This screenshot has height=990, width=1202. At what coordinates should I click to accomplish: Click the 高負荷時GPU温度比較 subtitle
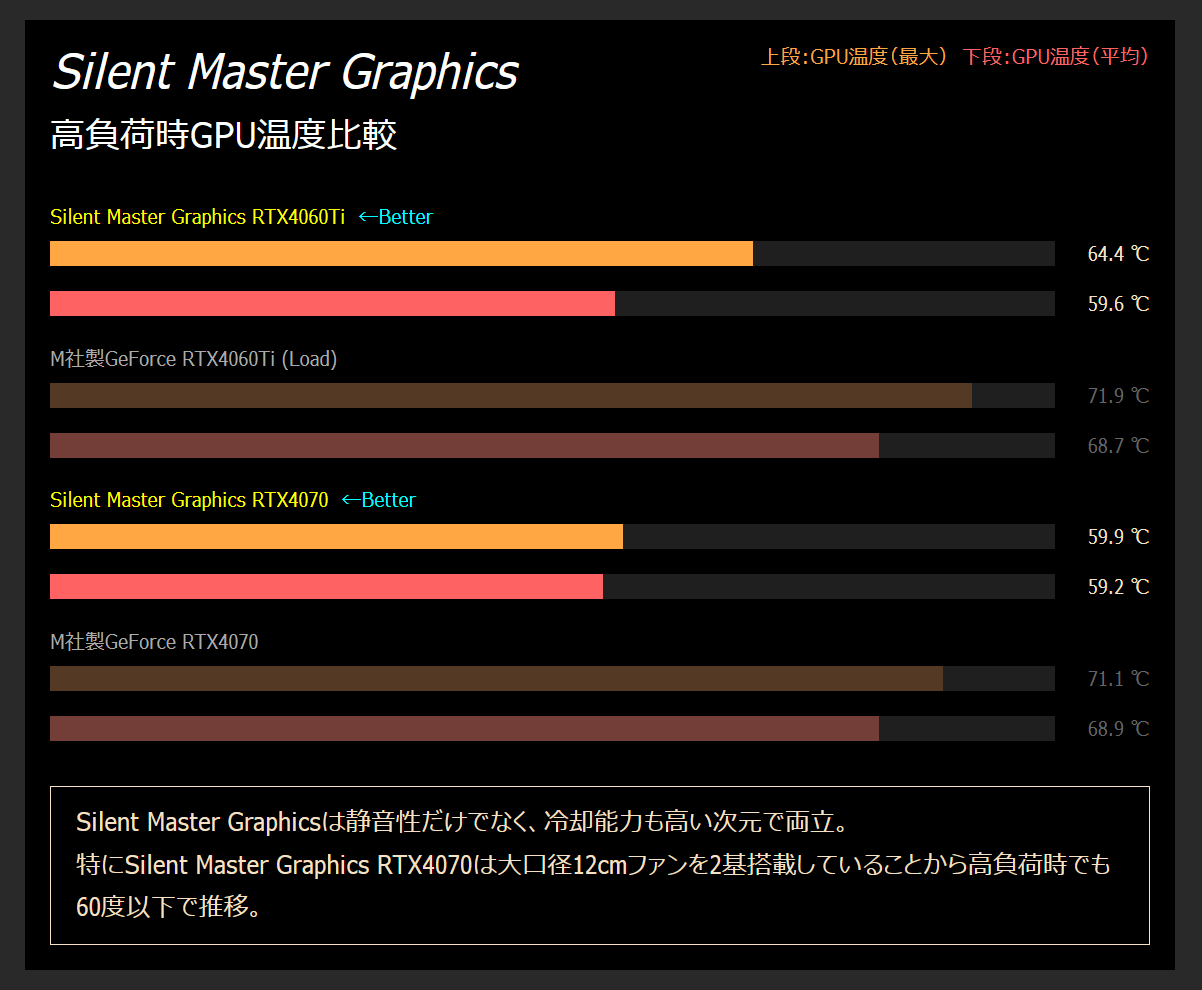224,135
